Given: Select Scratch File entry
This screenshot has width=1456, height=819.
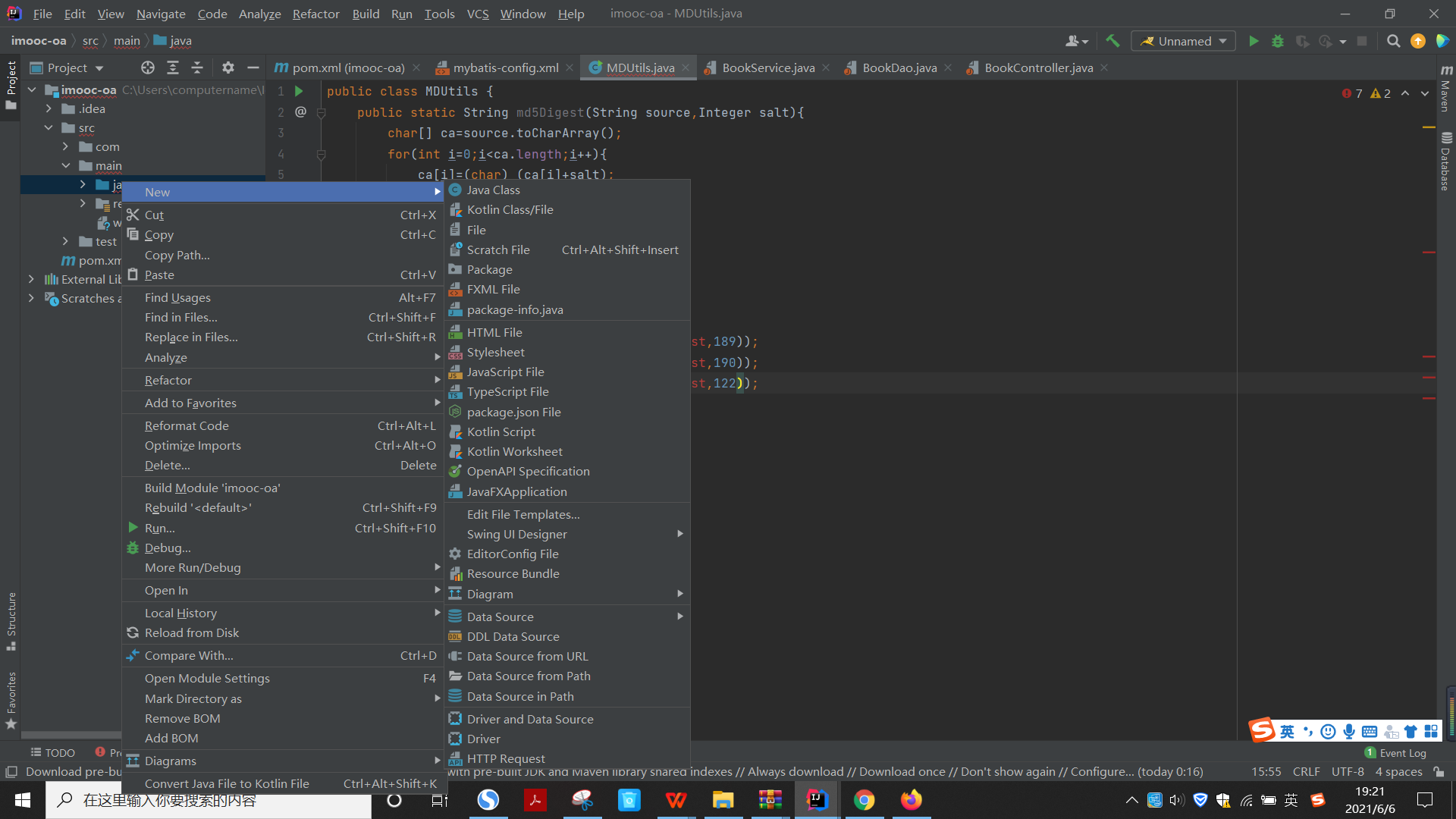Looking at the screenshot, I should point(567,249).
